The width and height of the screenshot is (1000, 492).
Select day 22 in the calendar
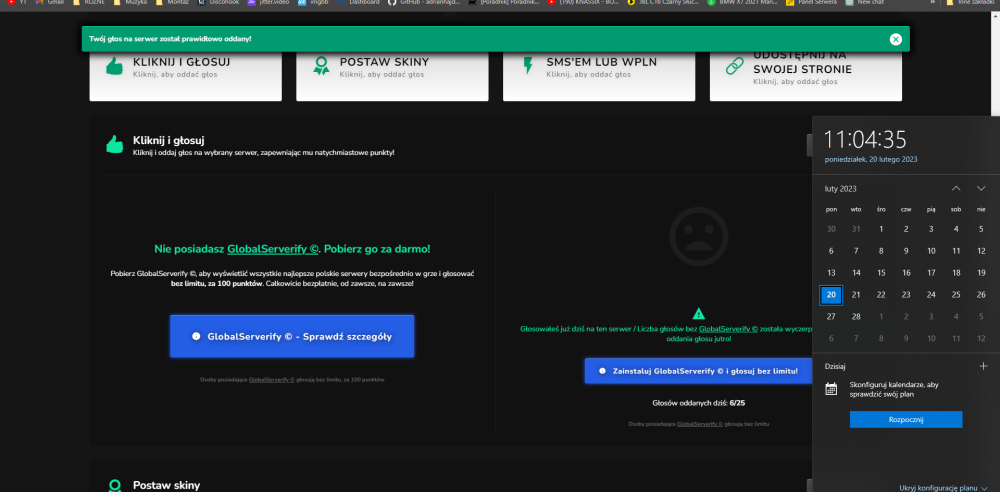(881, 295)
